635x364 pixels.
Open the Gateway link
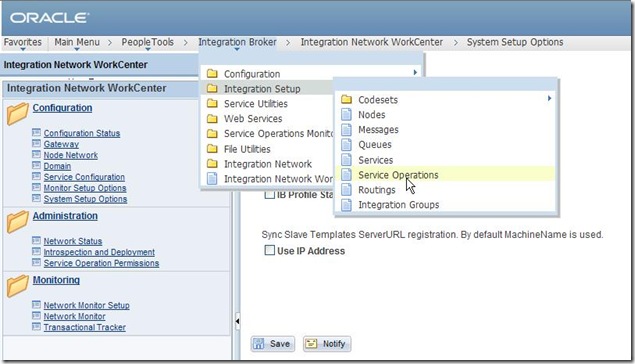(x=61, y=144)
